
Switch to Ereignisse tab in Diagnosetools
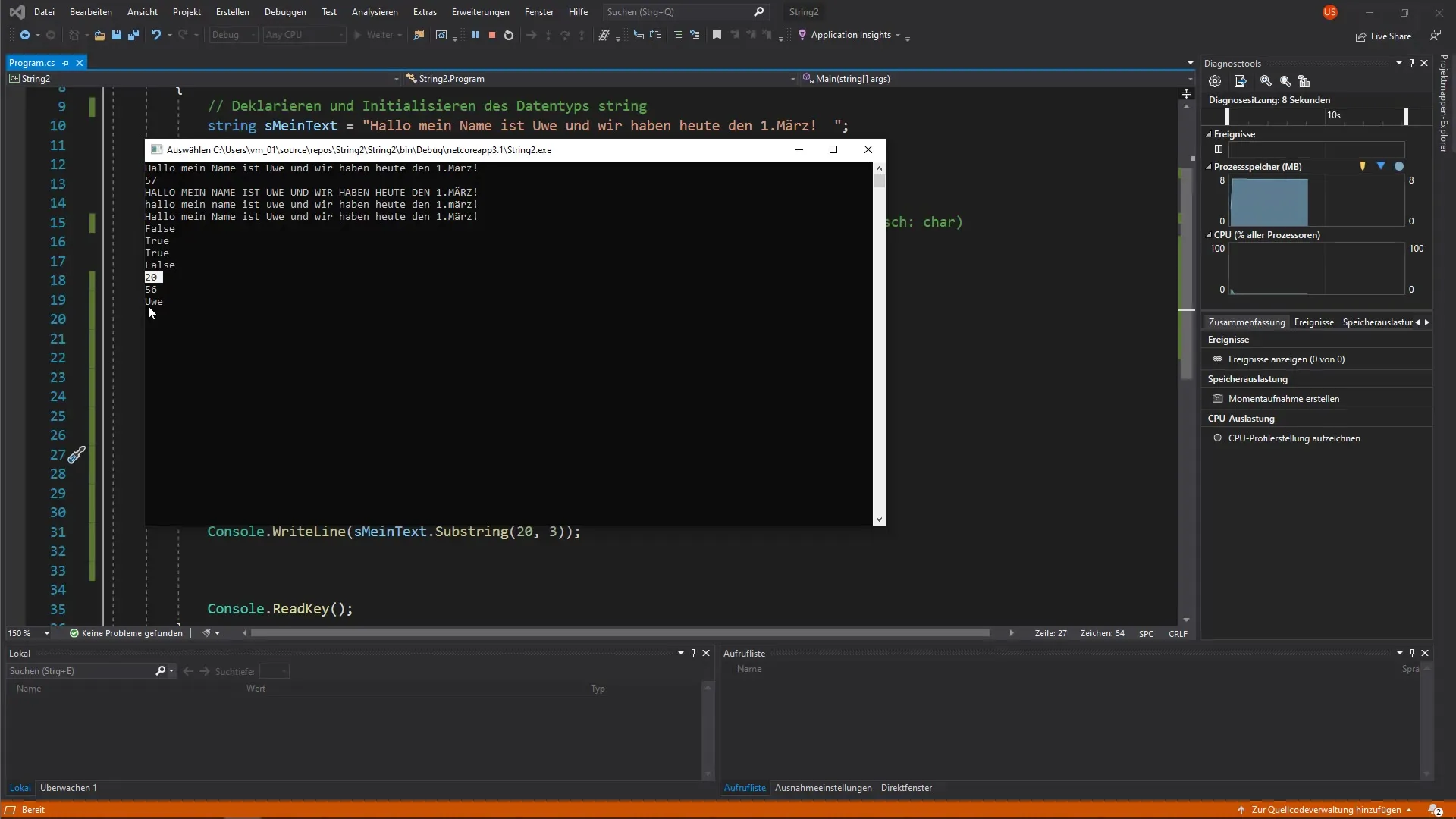[1314, 322]
